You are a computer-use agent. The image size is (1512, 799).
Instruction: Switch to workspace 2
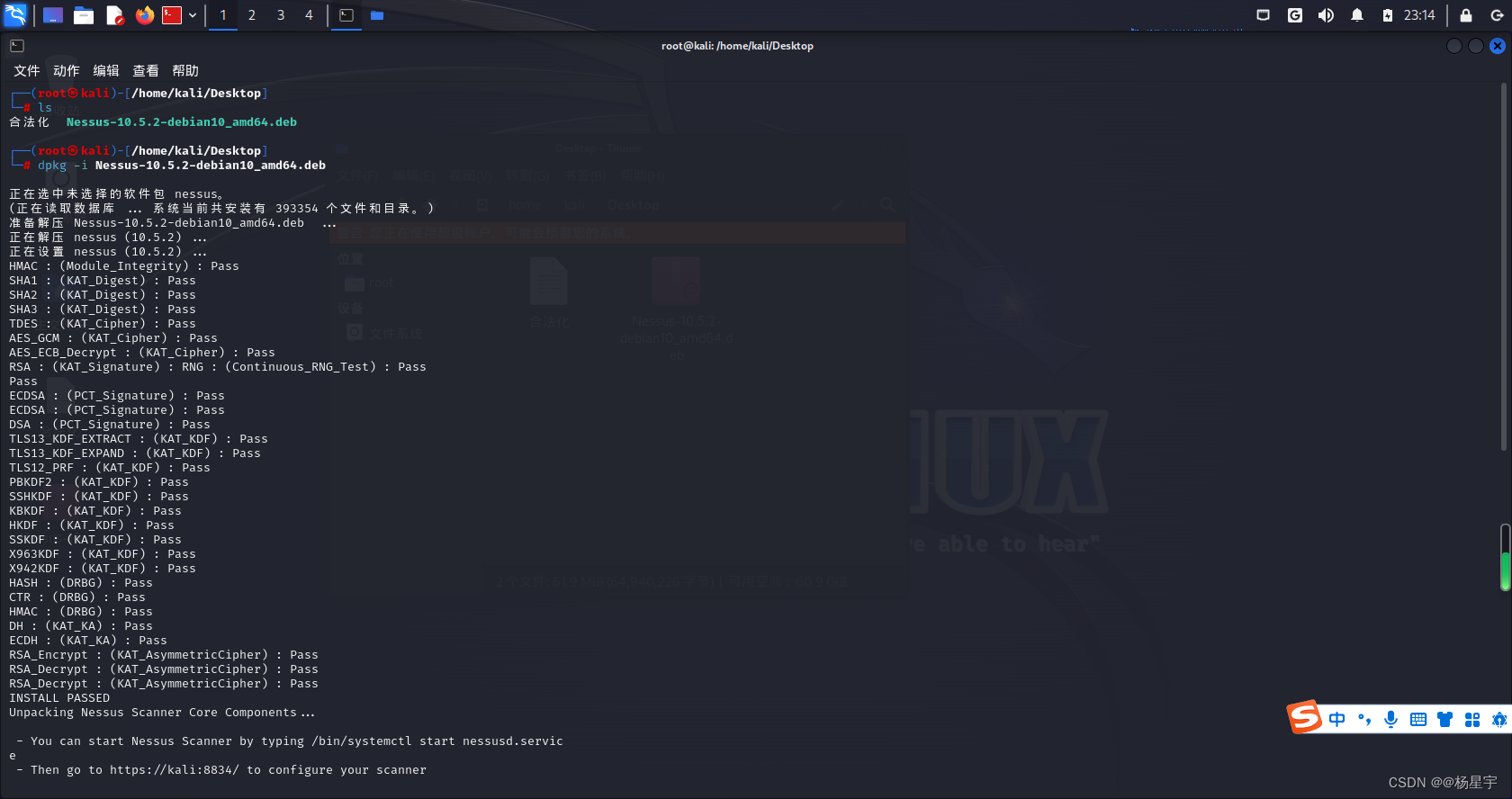252,15
